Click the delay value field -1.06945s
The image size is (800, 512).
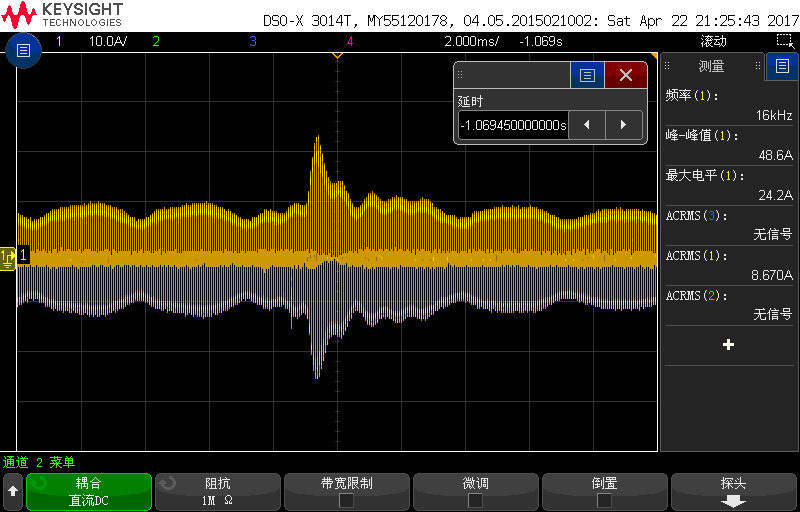pos(513,125)
